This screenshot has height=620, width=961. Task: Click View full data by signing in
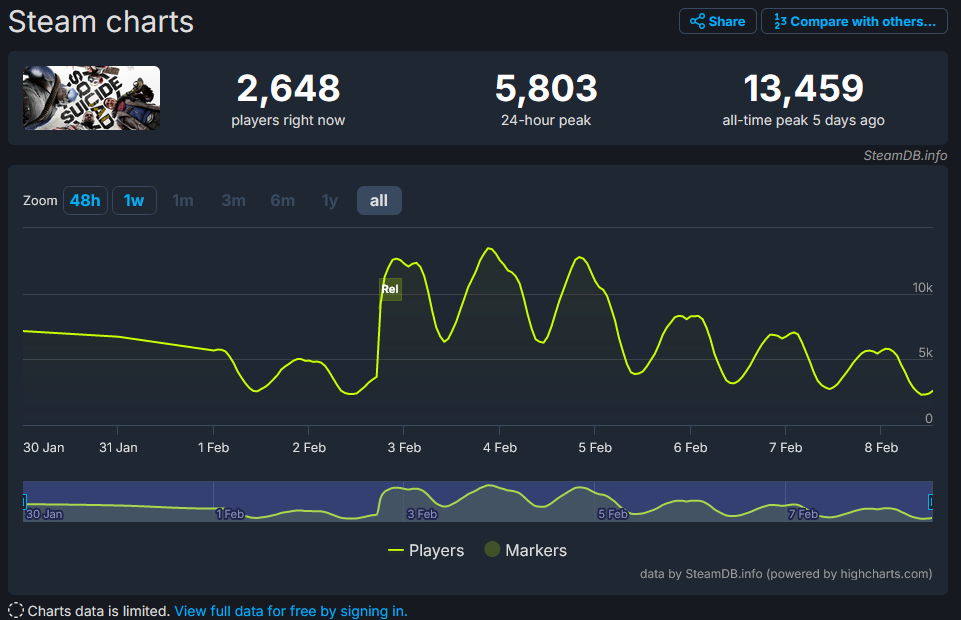click(x=291, y=611)
